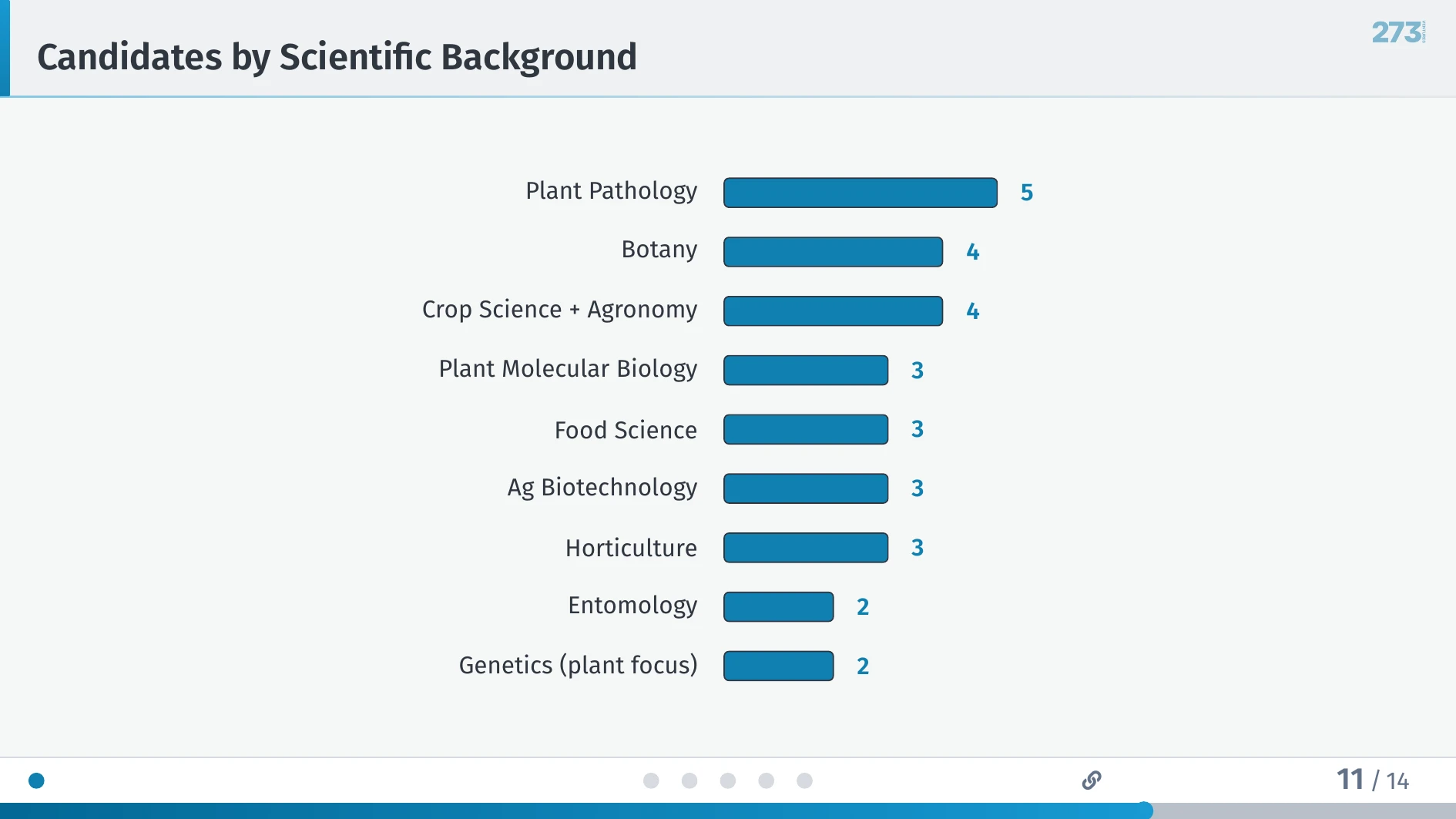
Task: Click the page indicator 11 / 14
Action: click(x=1372, y=780)
